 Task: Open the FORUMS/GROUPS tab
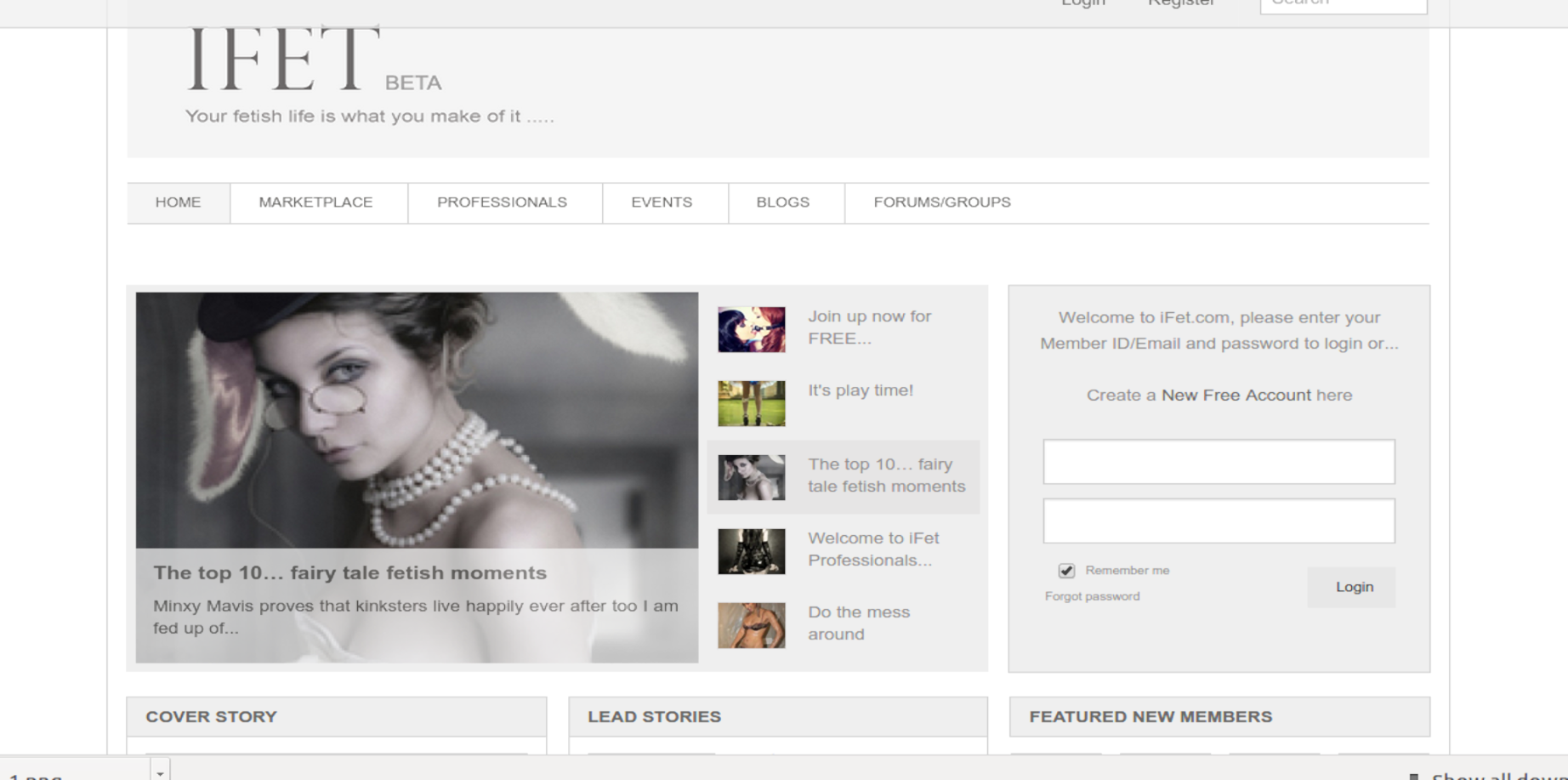941,202
